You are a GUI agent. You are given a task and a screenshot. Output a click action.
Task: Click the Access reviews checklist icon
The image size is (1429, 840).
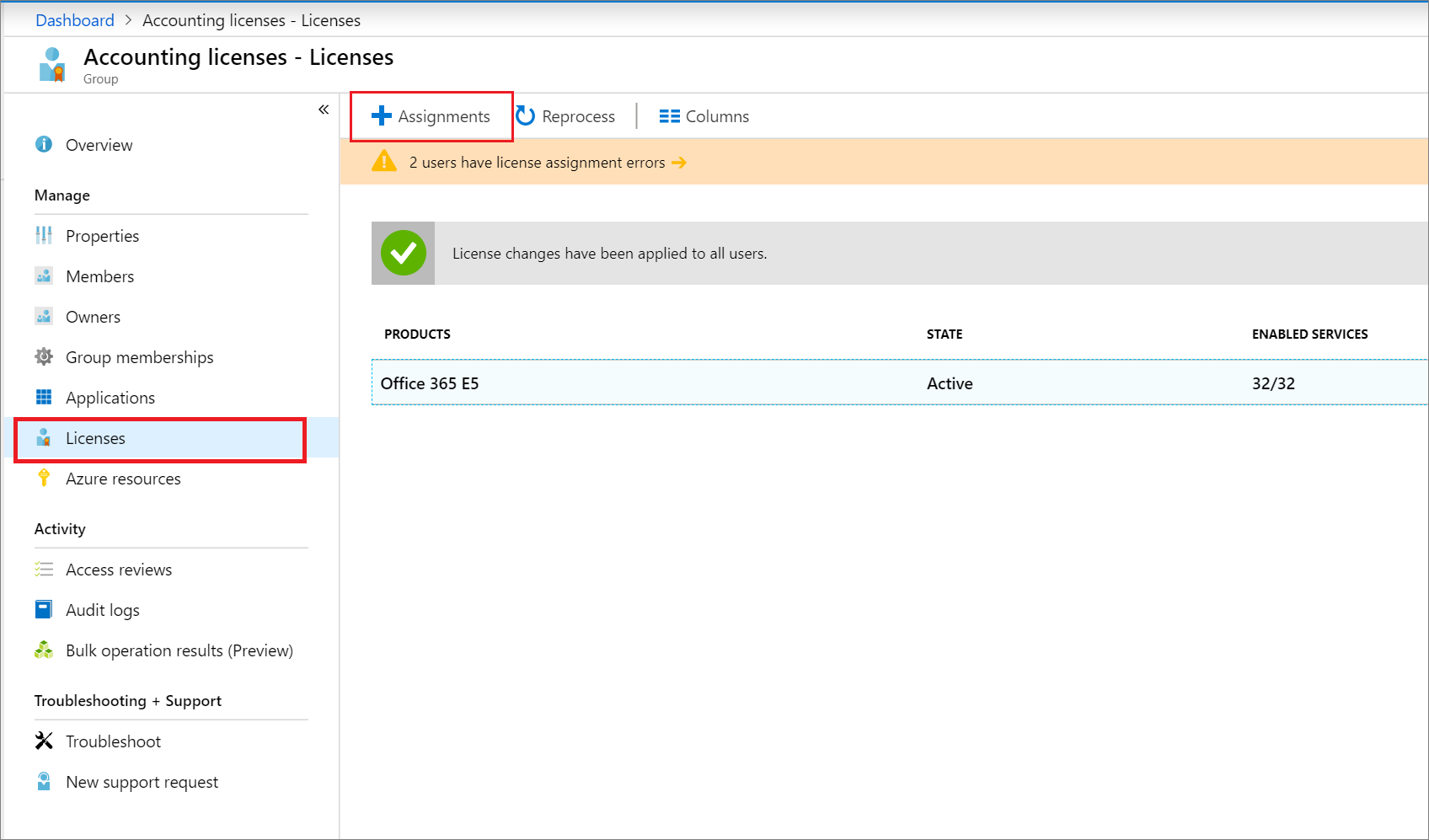[x=44, y=569]
